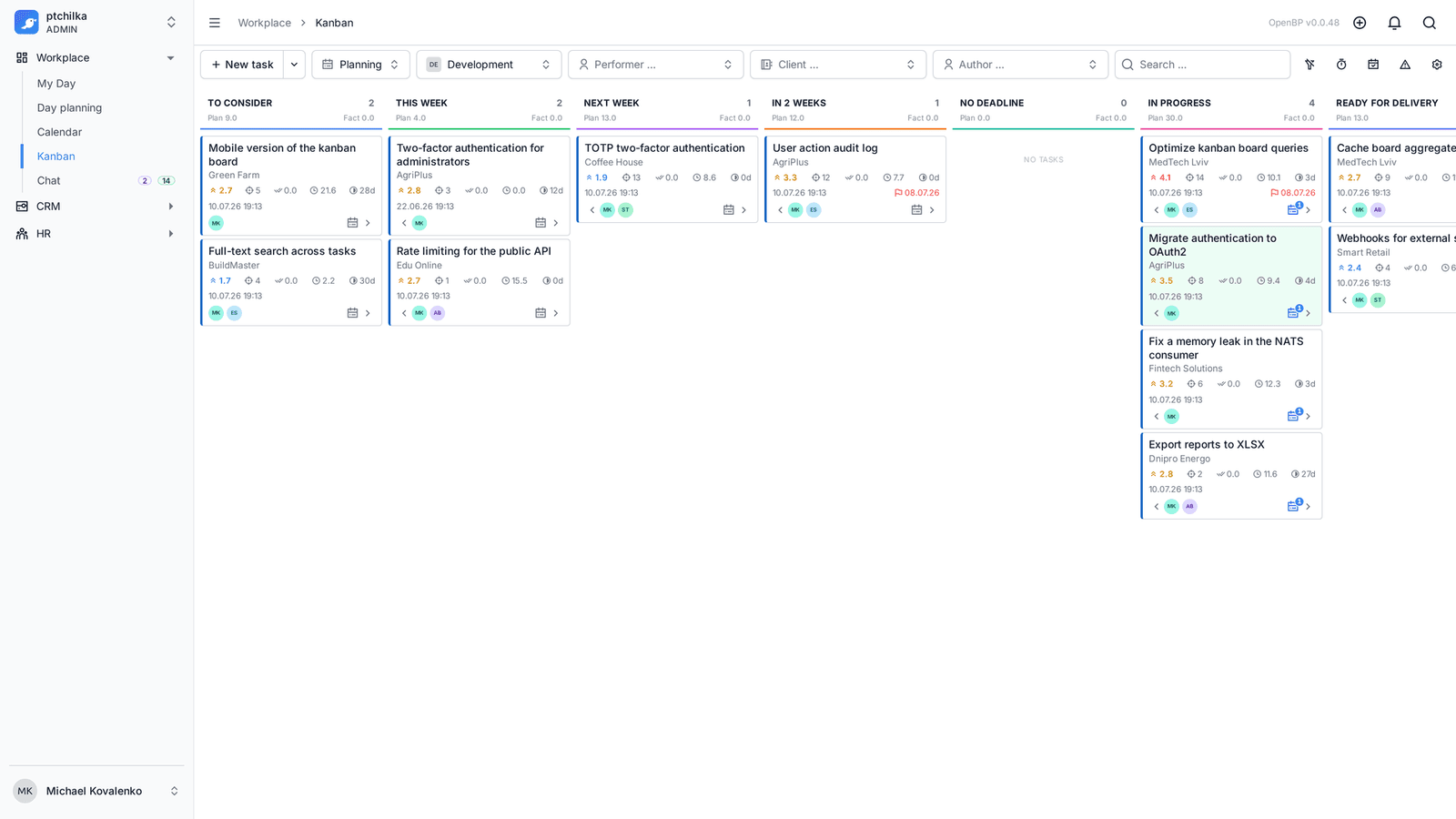
Task: Click the MK avatar on 'Full-text search across tasks' card
Action: [216, 313]
